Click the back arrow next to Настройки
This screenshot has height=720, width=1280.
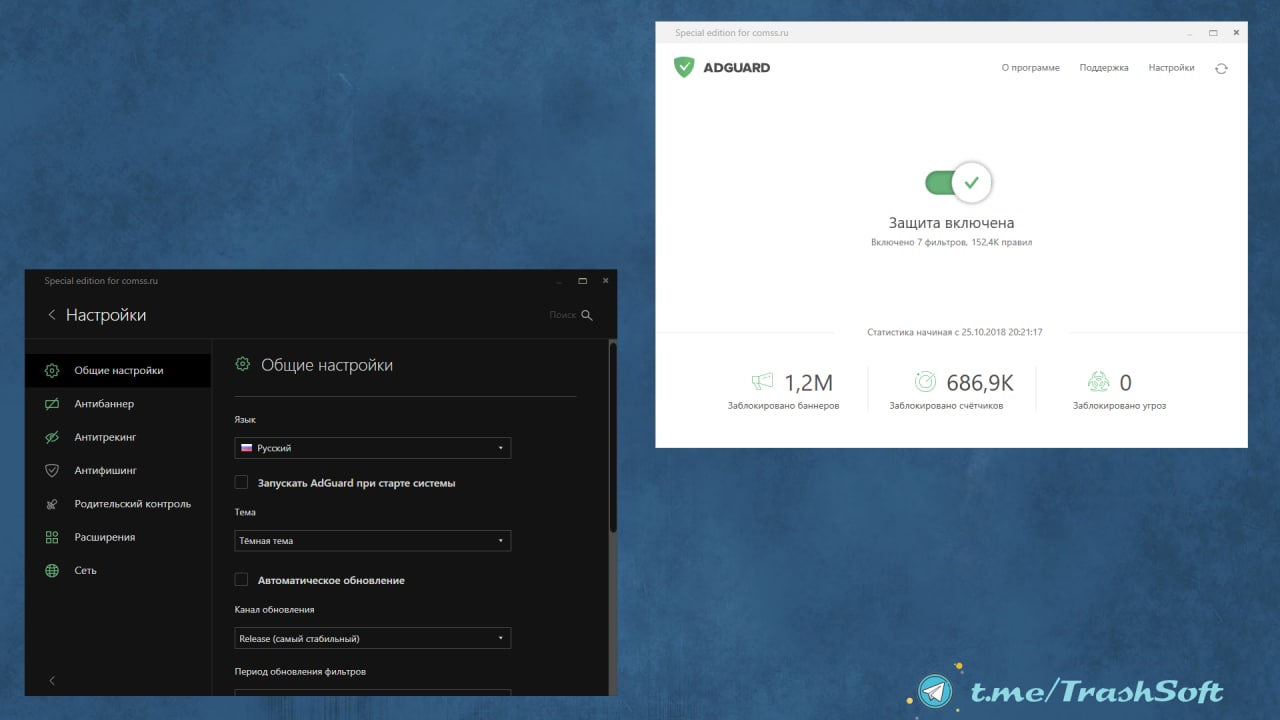pyautogui.click(x=52, y=315)
